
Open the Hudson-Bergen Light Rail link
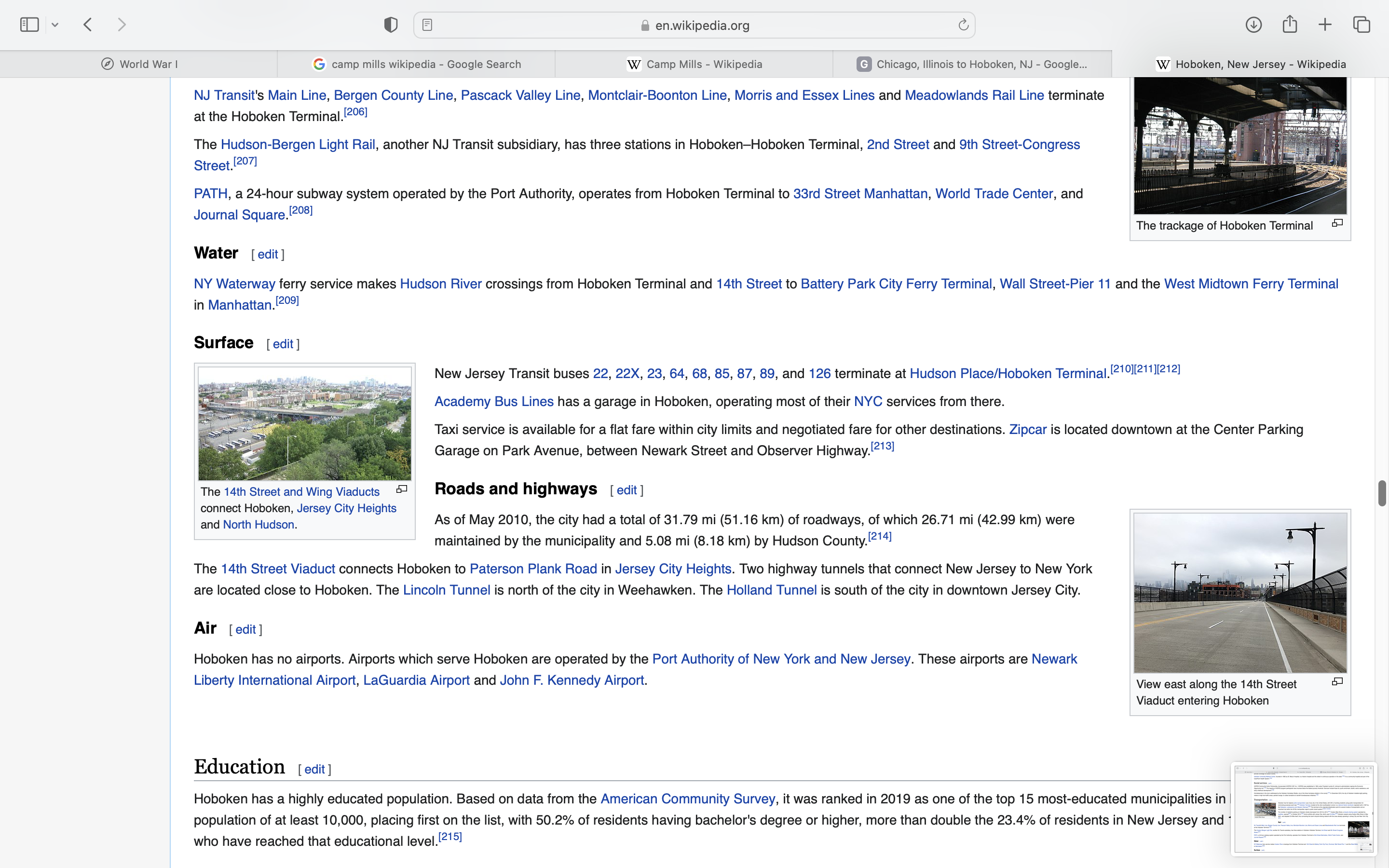297,145
